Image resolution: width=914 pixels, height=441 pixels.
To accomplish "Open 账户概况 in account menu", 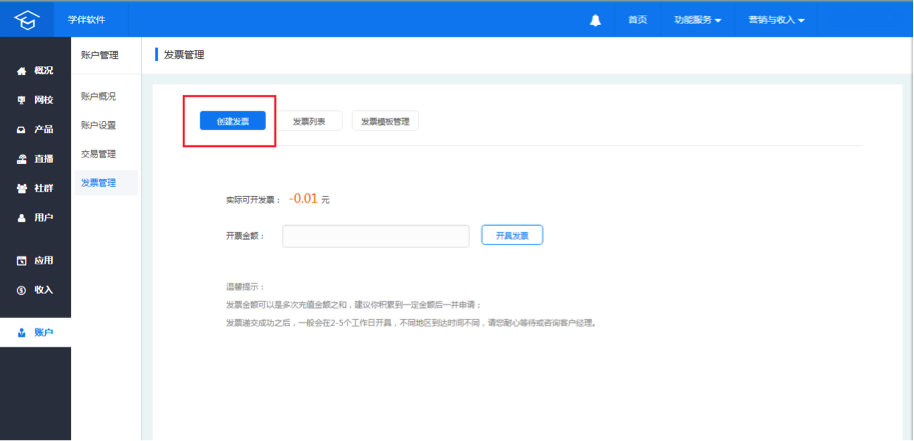I will [x=98, y=96].
